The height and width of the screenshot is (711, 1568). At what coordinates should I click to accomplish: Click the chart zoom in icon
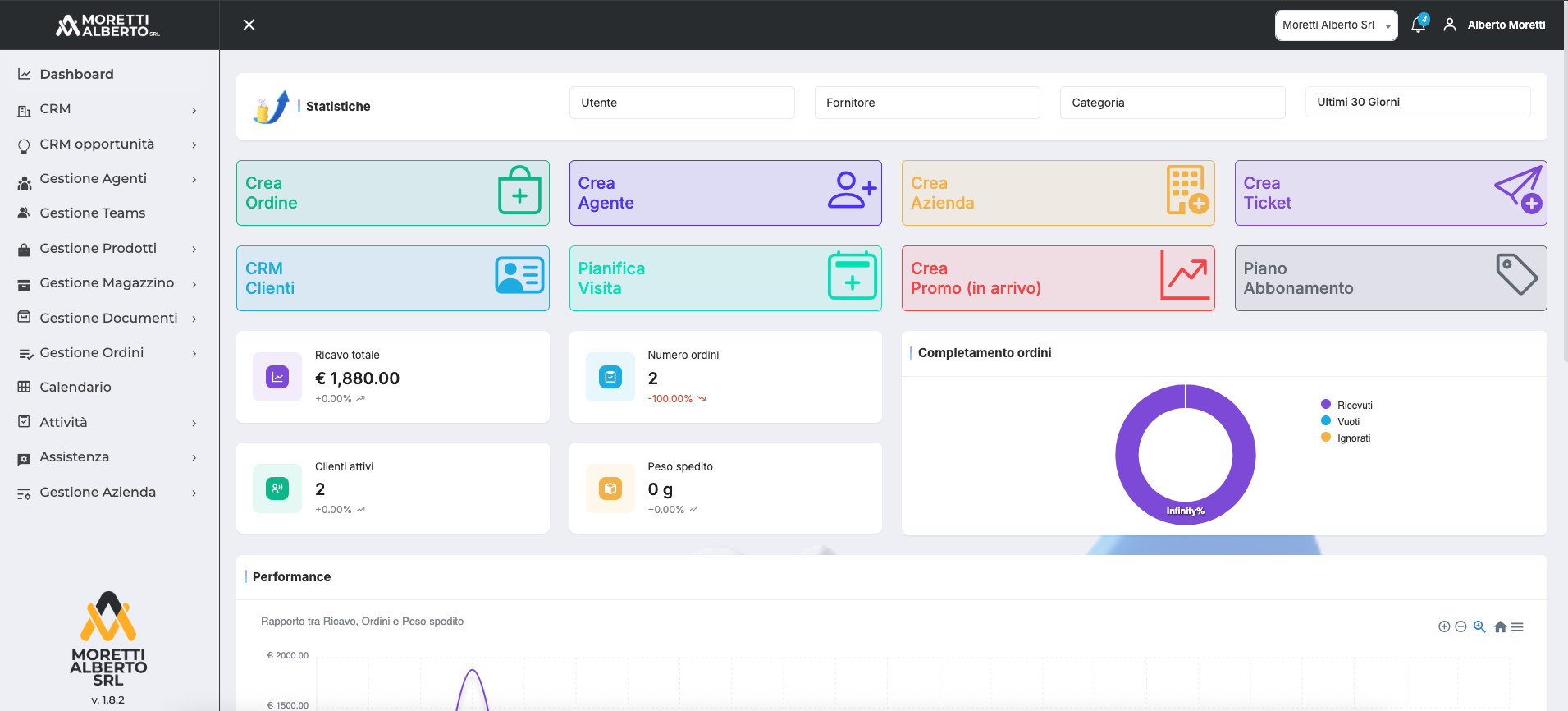pos(1444,626)
